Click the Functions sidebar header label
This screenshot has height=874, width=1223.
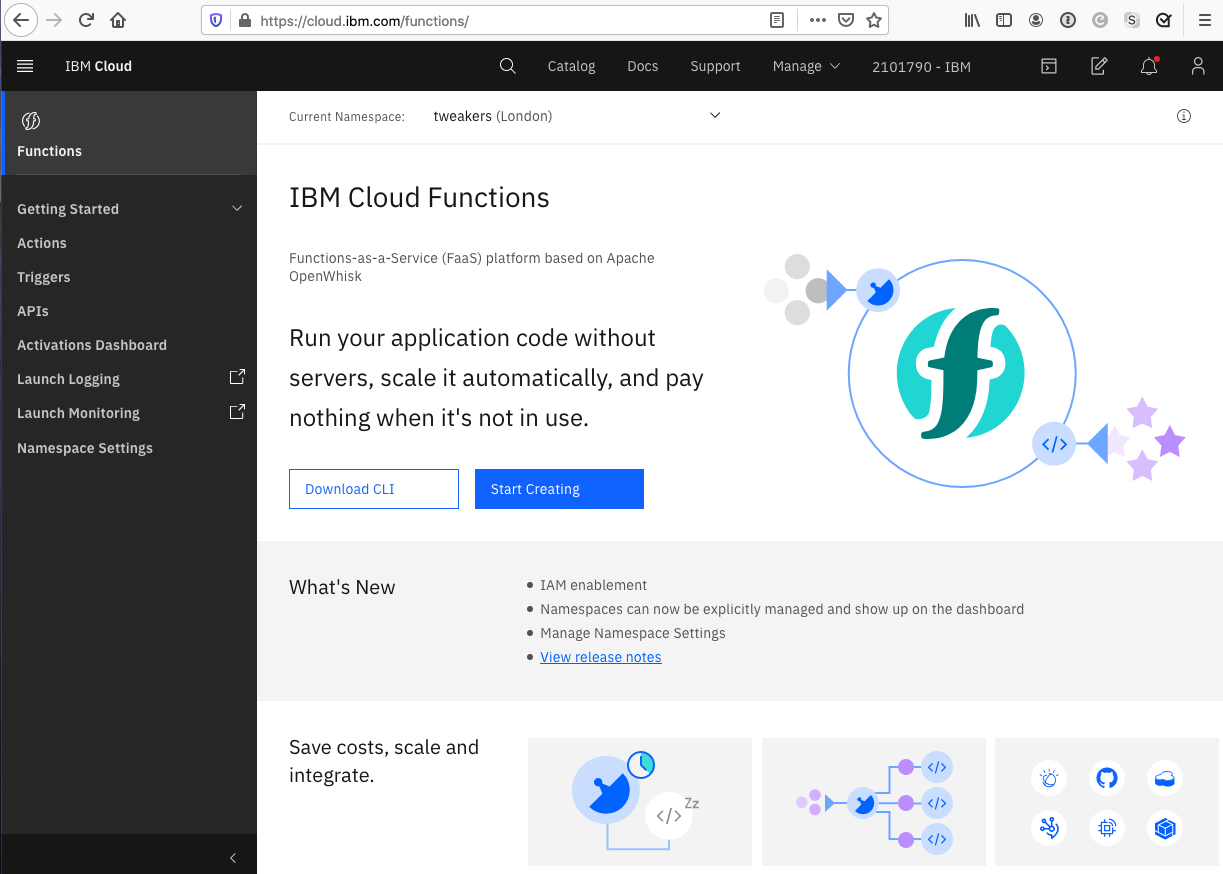(x=49, y=151)
